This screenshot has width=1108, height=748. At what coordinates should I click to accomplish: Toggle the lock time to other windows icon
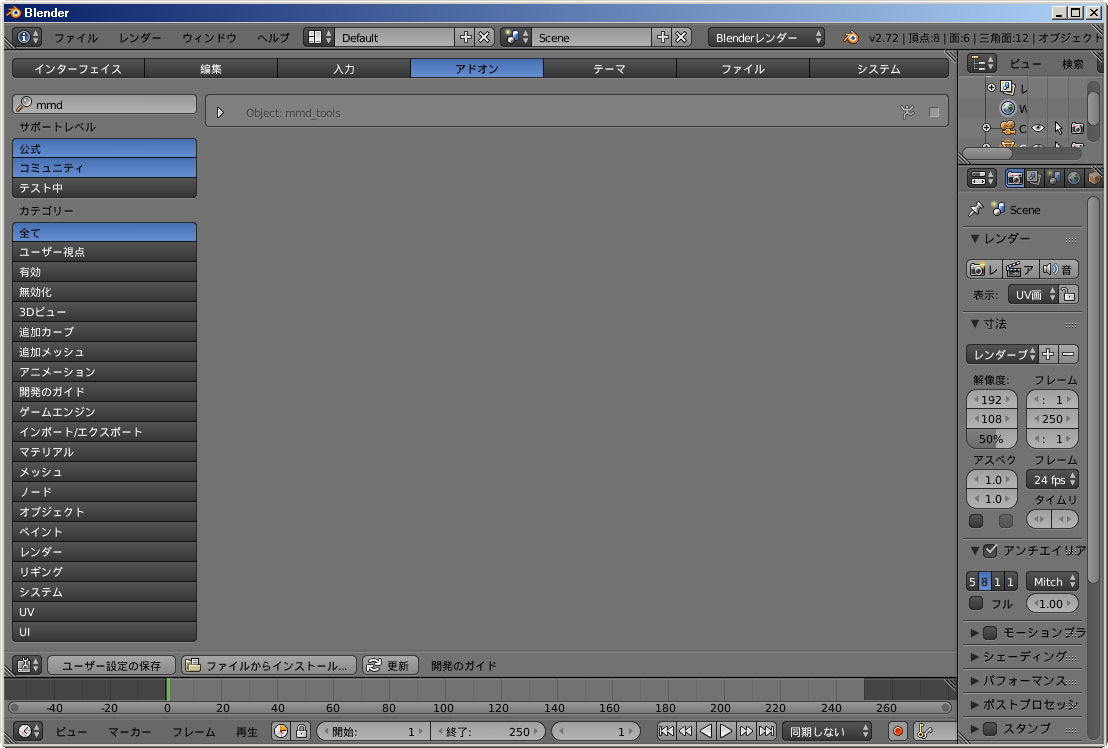[302, 731]
